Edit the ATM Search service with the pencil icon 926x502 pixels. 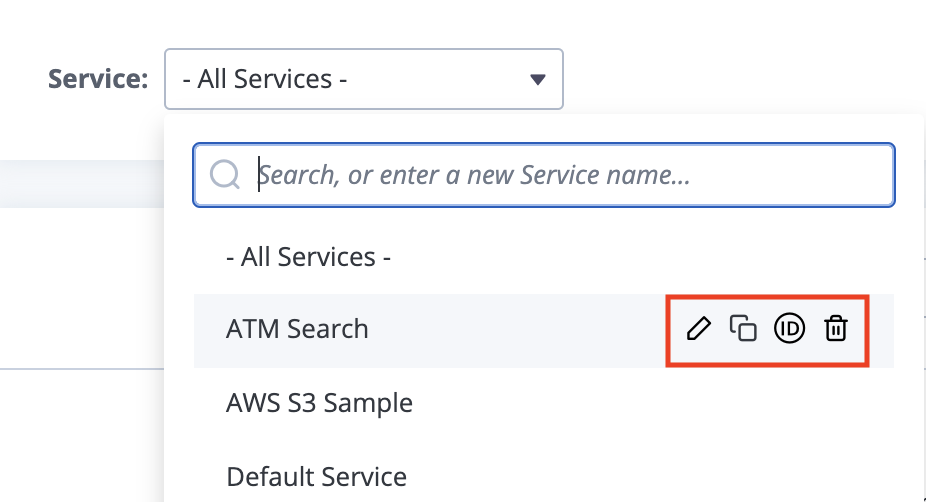(x=699, y=328)
